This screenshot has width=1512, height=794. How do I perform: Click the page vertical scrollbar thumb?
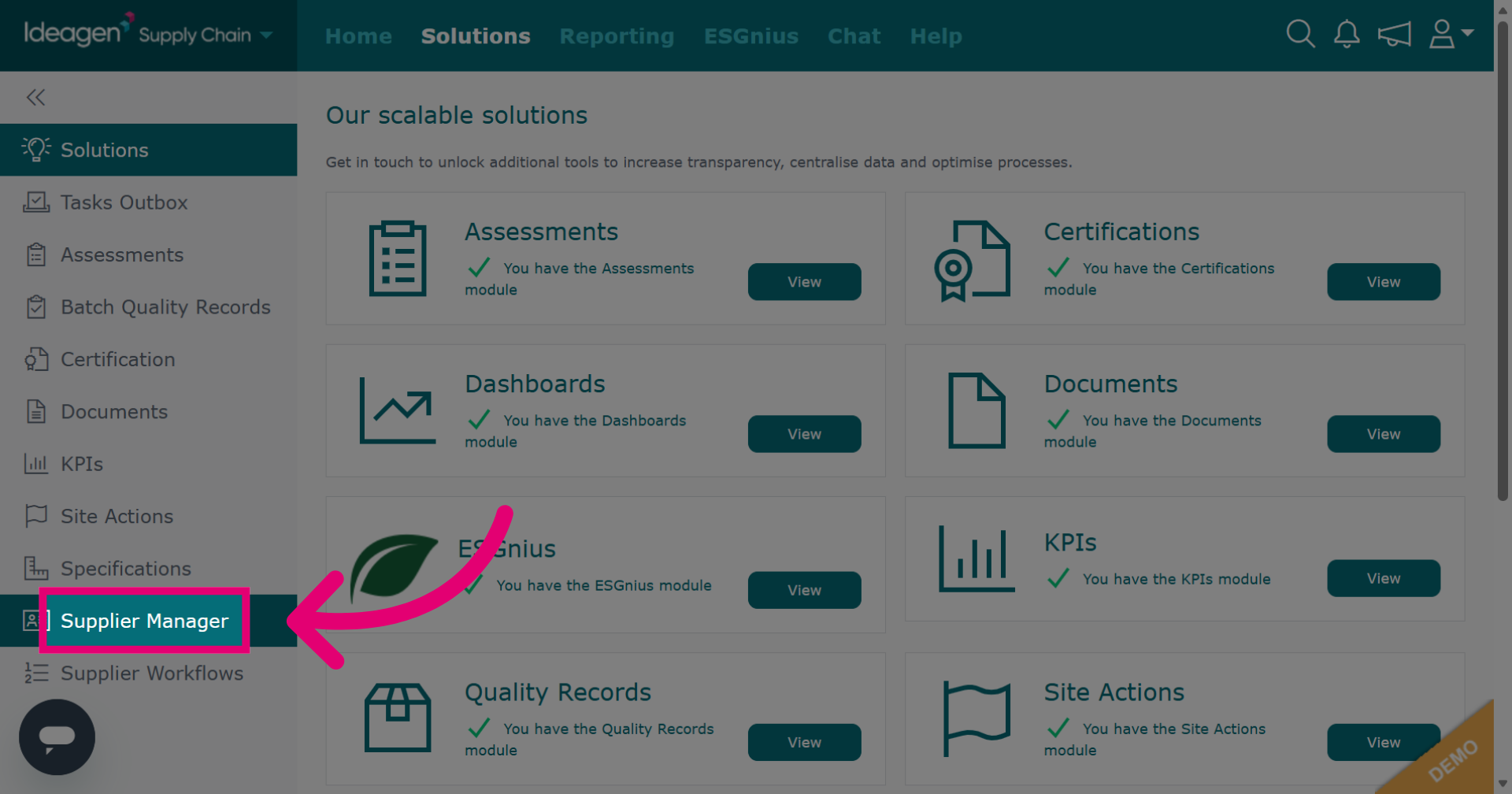[1503, 260]
